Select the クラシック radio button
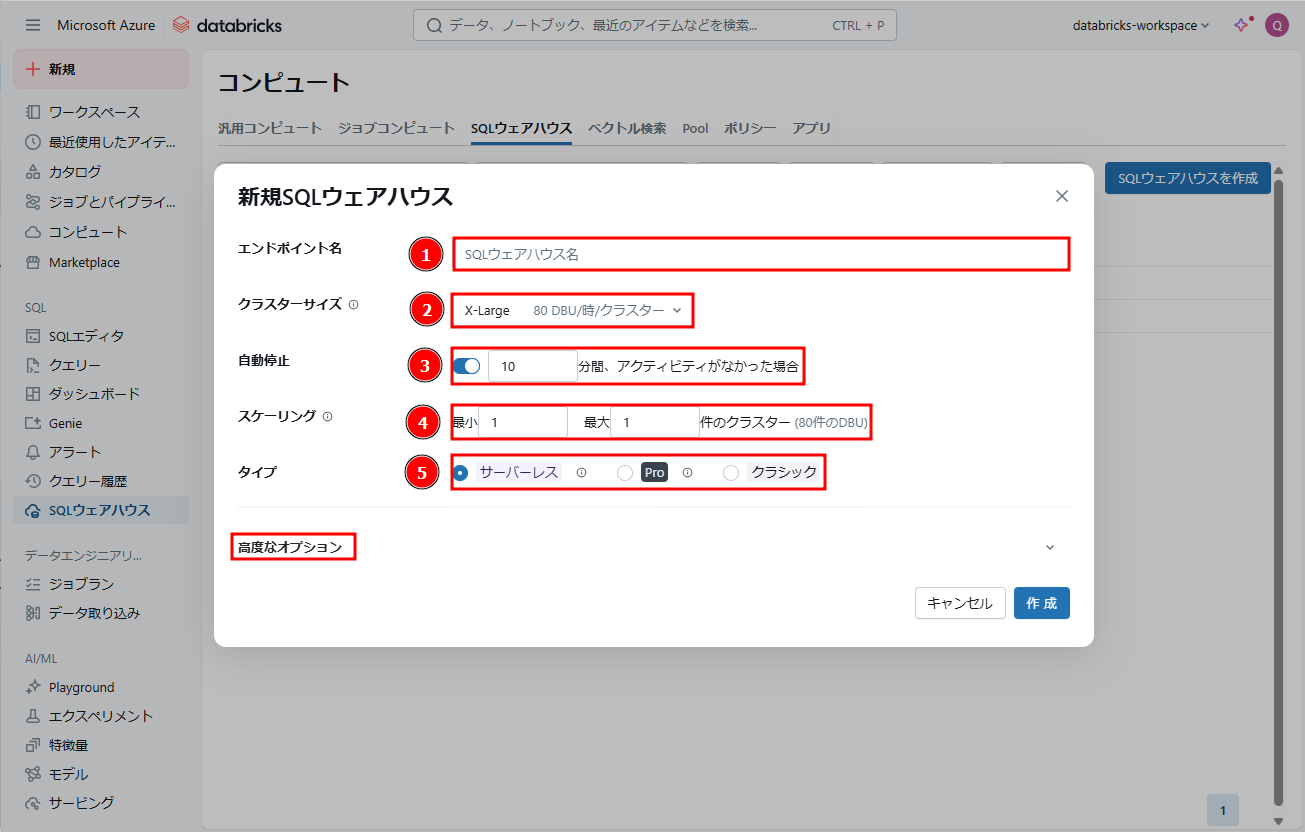The image size is (1305, 832). [x=731, y=473]
